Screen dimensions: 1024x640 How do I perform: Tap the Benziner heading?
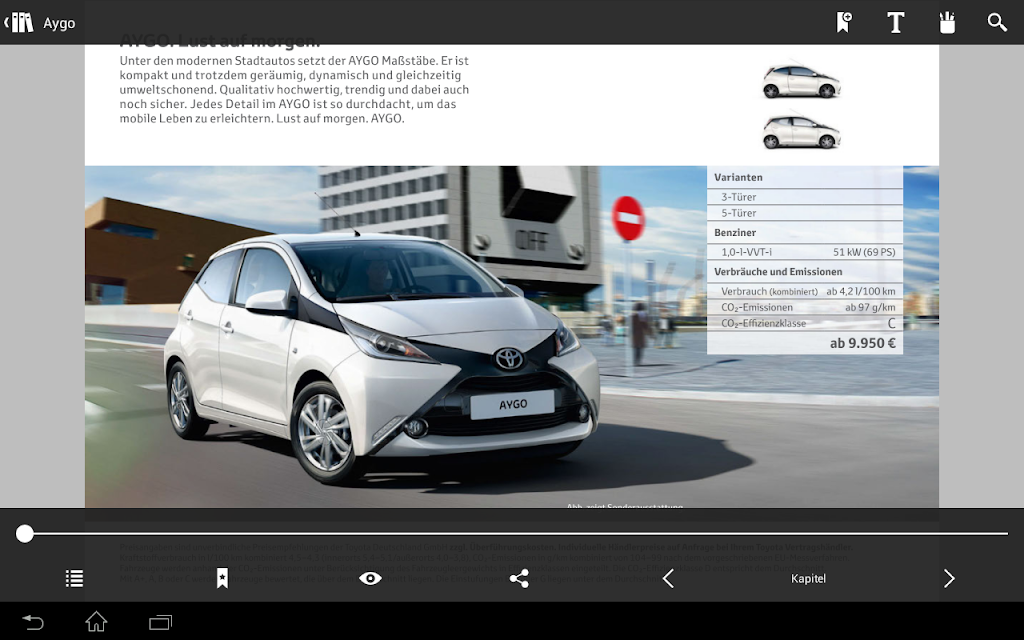[x=735, y=232]
